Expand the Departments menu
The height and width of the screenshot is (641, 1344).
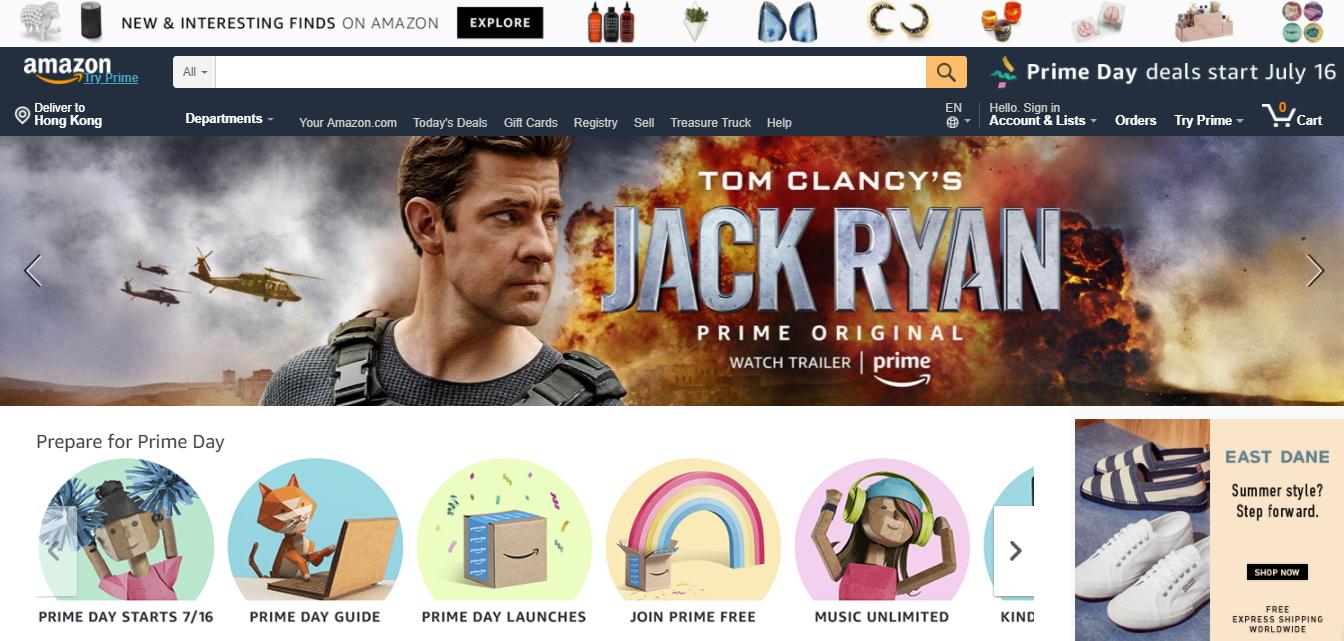point(229,118)
